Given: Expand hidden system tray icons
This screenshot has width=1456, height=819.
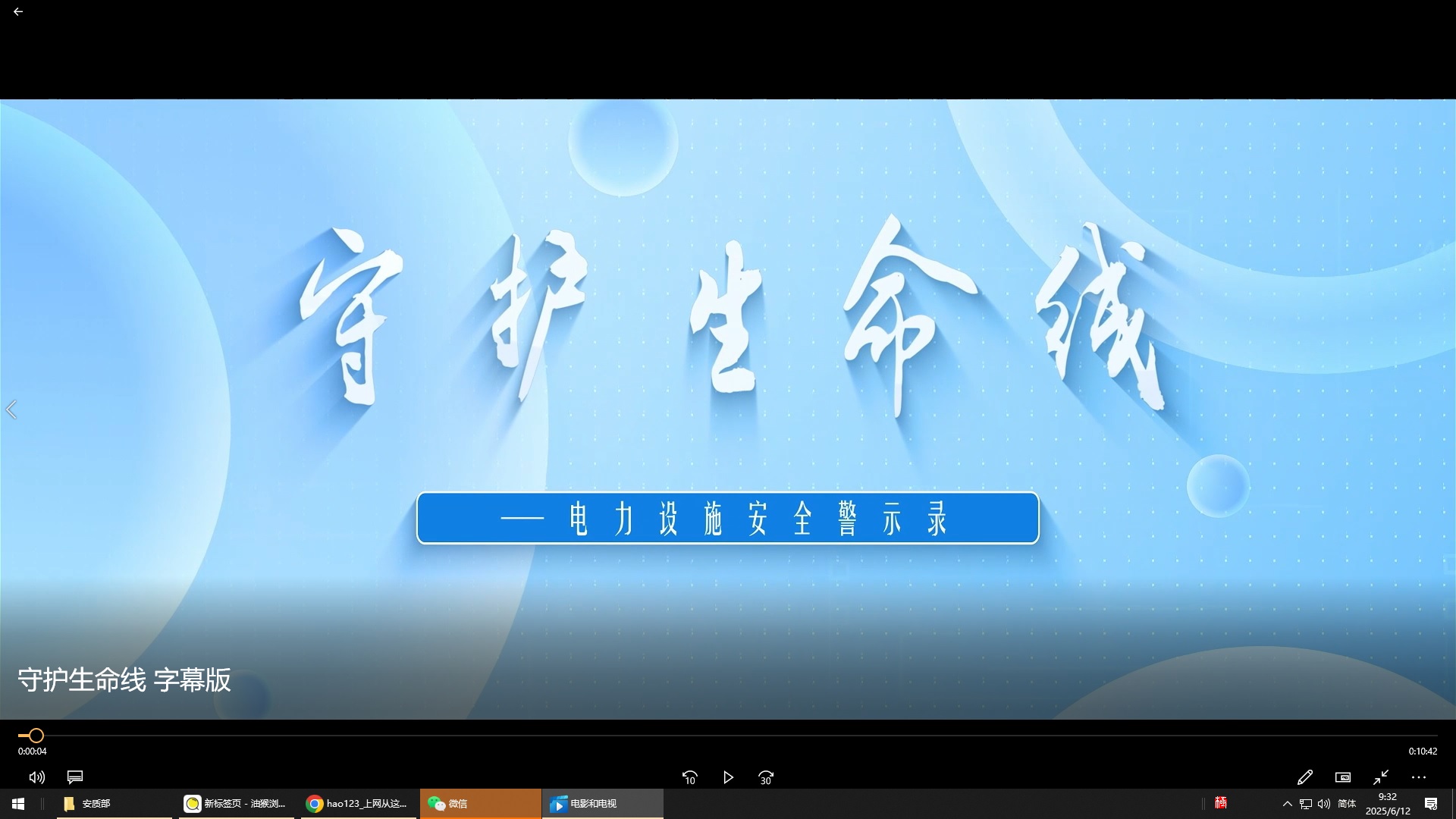Looking at the screenshot, I should (x=1287, y=803).
